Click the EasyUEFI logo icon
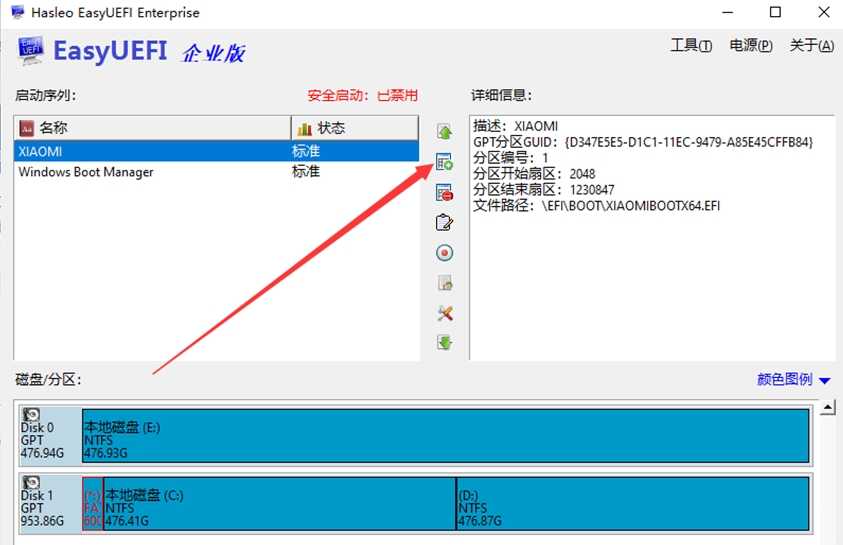843x545 pixels. (x=30, y=51)
